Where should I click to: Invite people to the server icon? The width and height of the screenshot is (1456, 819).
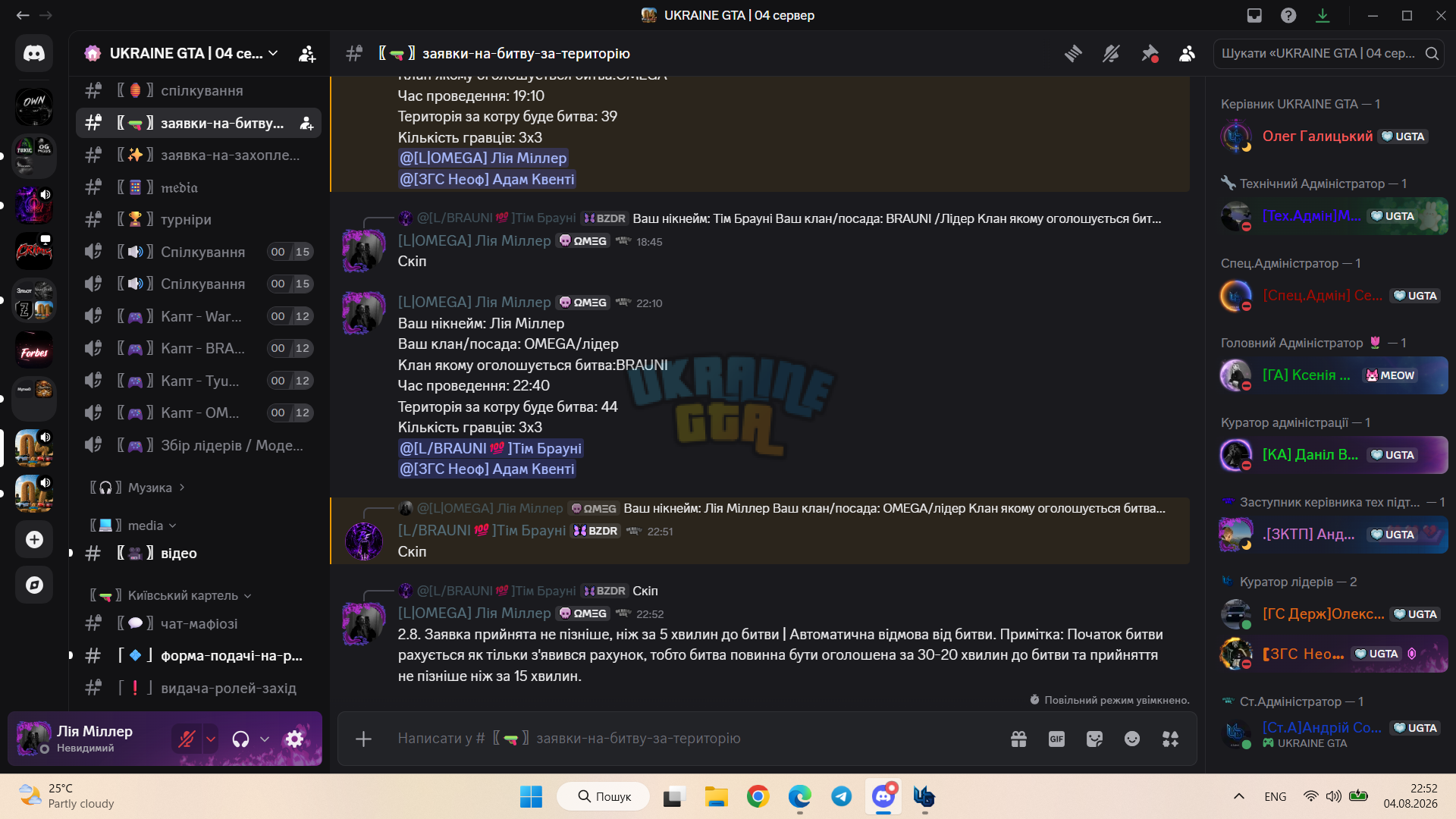point(307,54)
